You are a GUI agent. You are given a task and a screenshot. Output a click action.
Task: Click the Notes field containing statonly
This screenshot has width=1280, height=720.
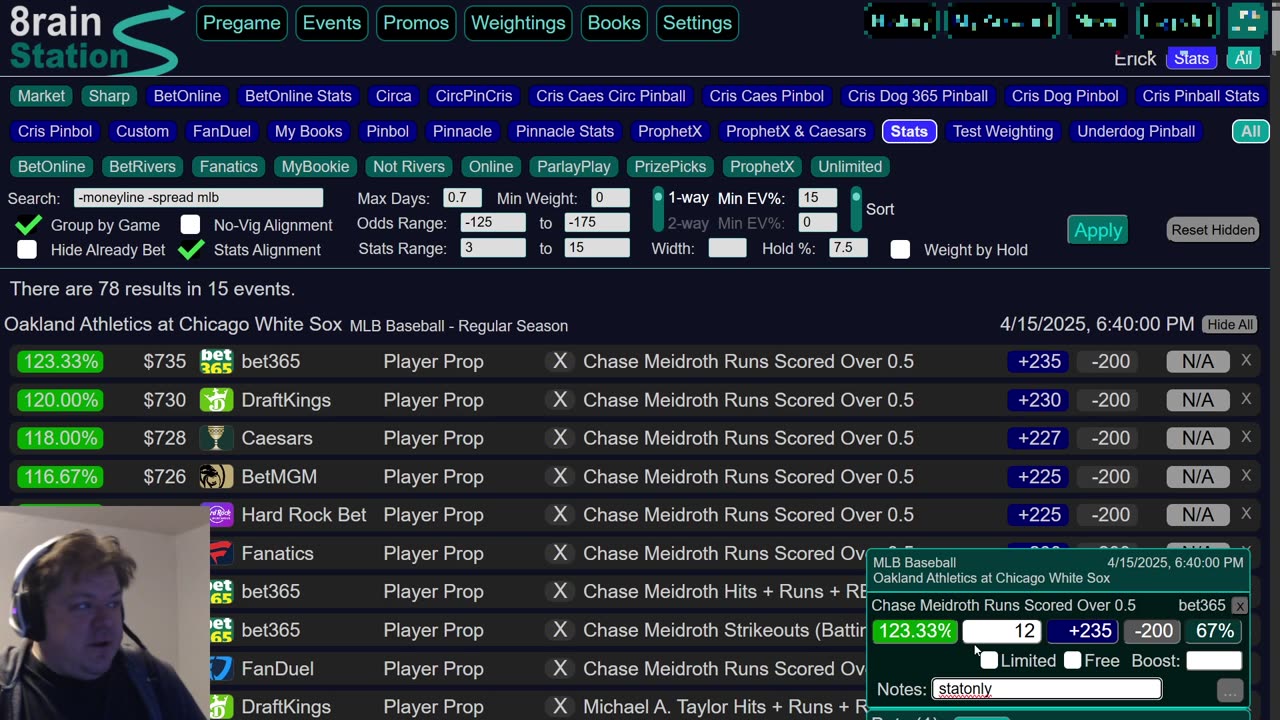1047,689
